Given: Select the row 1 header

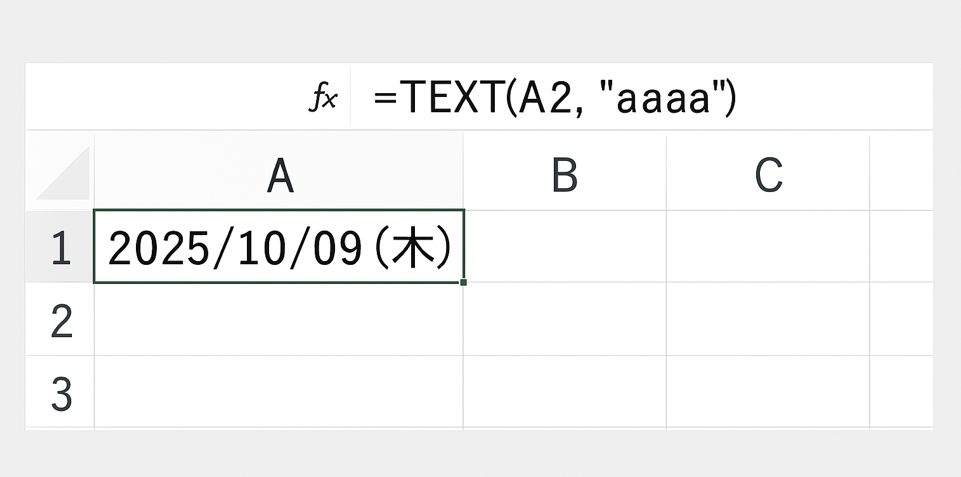Looking at the screenshot, I should 60,247.
